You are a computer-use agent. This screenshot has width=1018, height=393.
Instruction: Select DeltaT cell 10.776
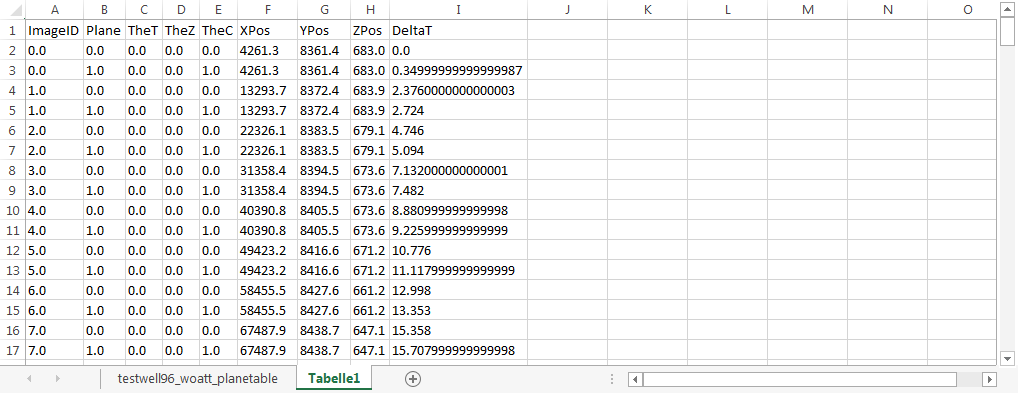point(458,250)
